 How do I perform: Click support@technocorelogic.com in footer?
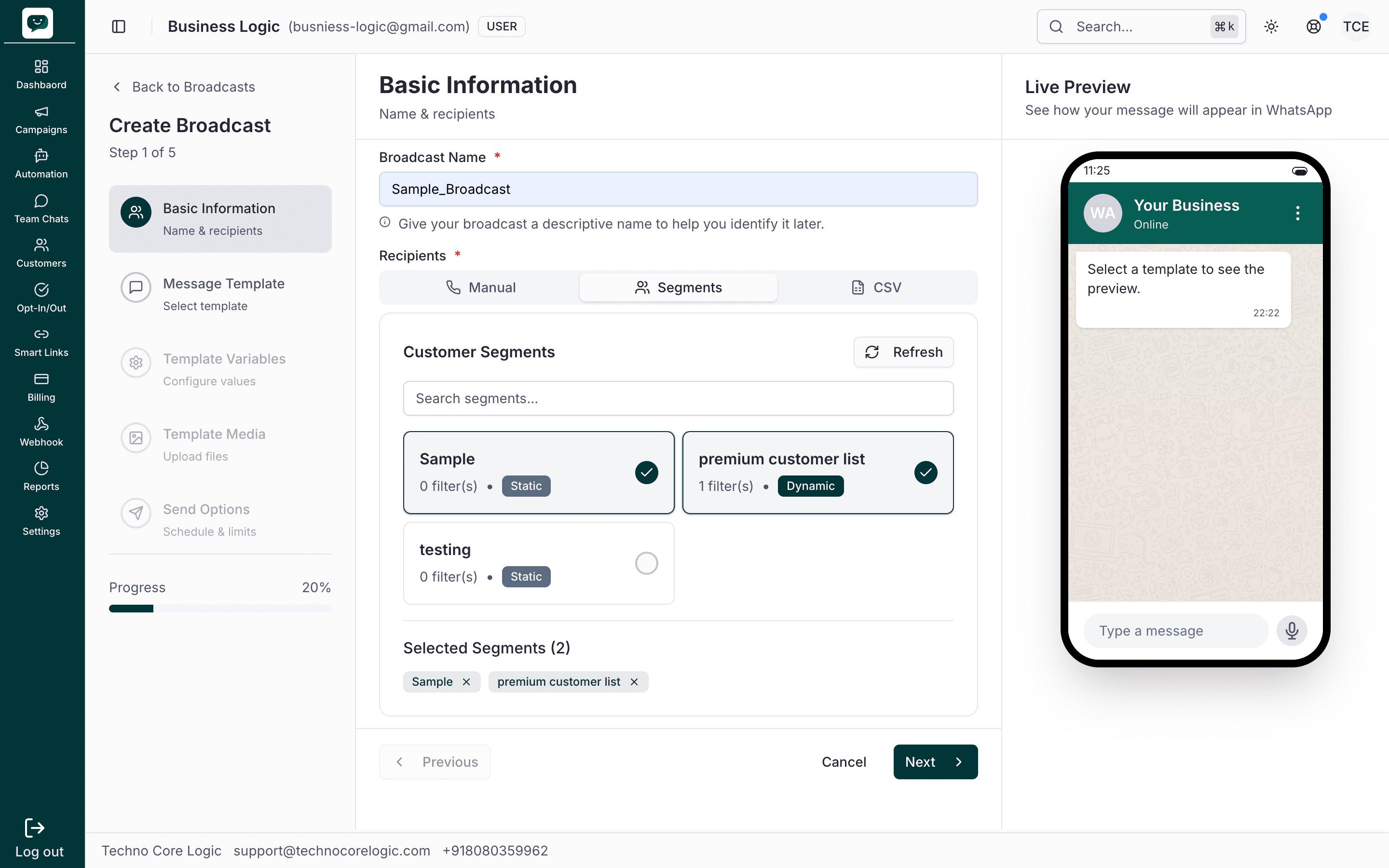[x=332, y=851]
